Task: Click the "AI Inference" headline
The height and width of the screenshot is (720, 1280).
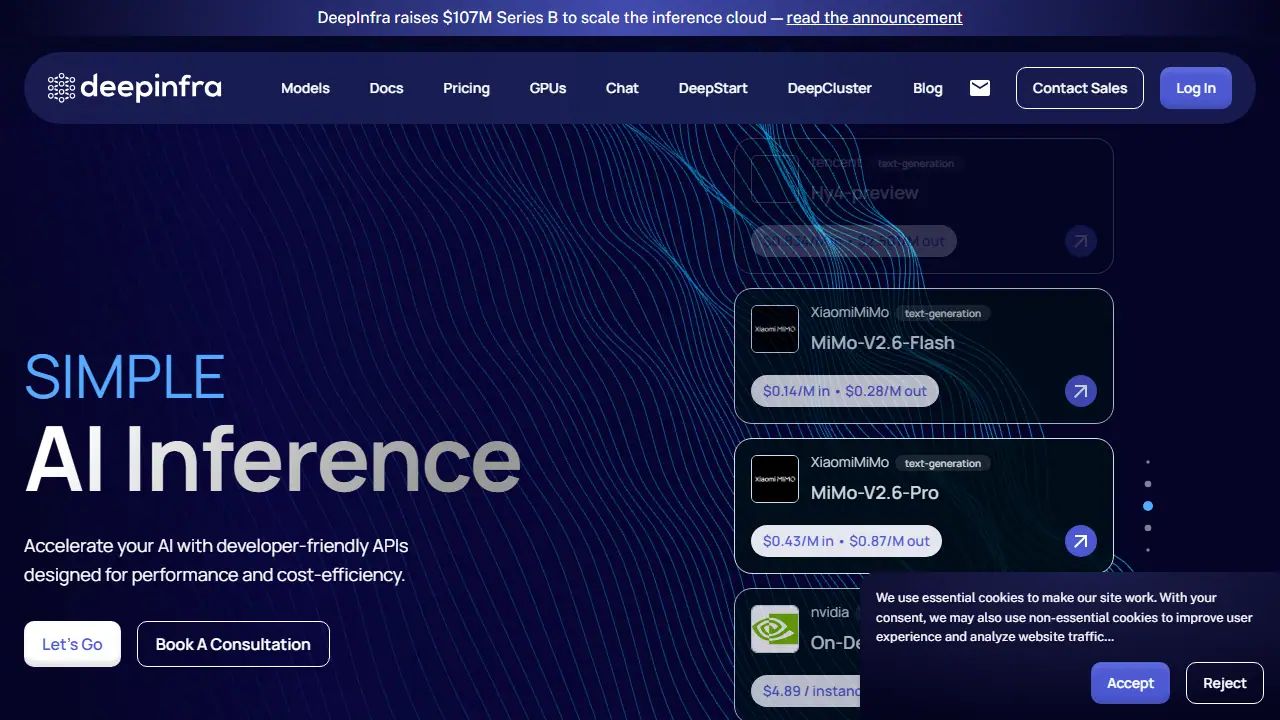Action: (272, 460)
